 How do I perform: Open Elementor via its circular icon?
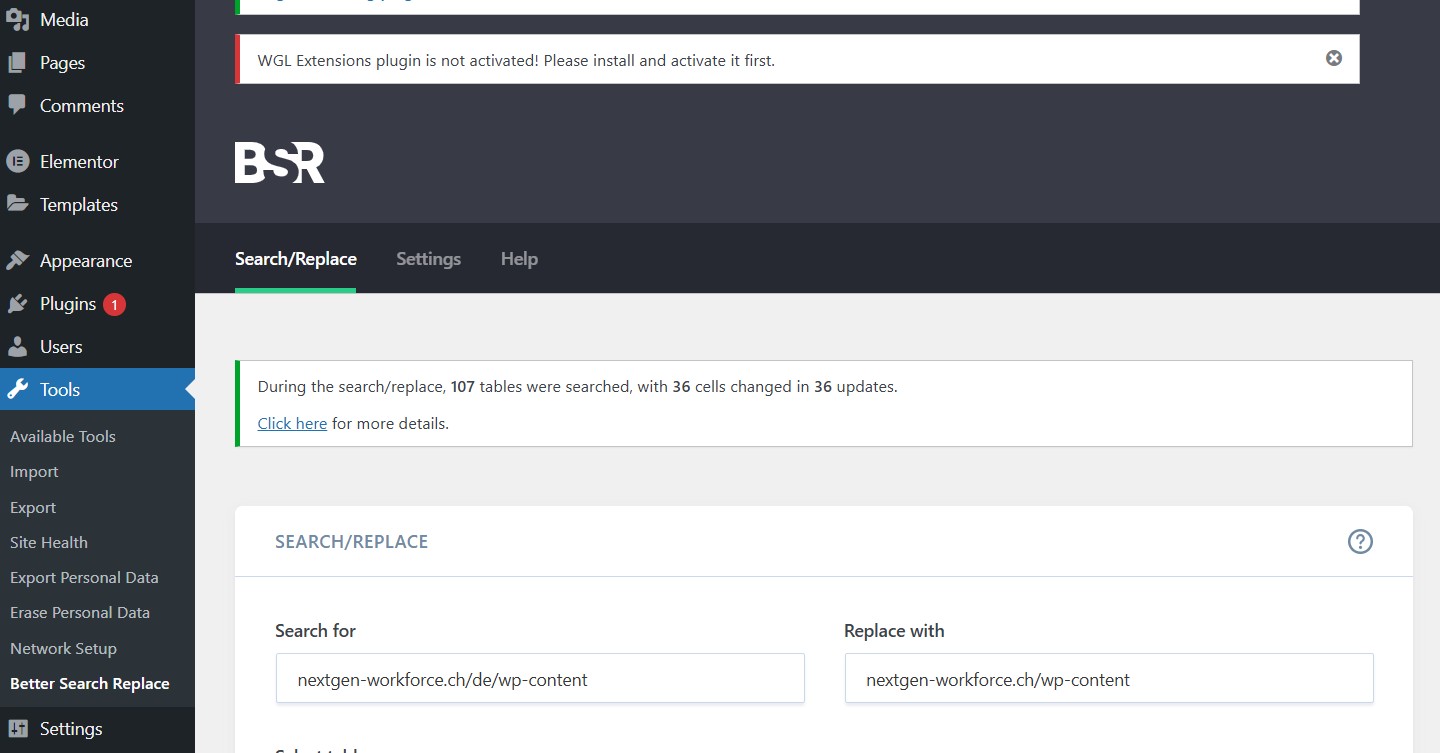(17, 161)
